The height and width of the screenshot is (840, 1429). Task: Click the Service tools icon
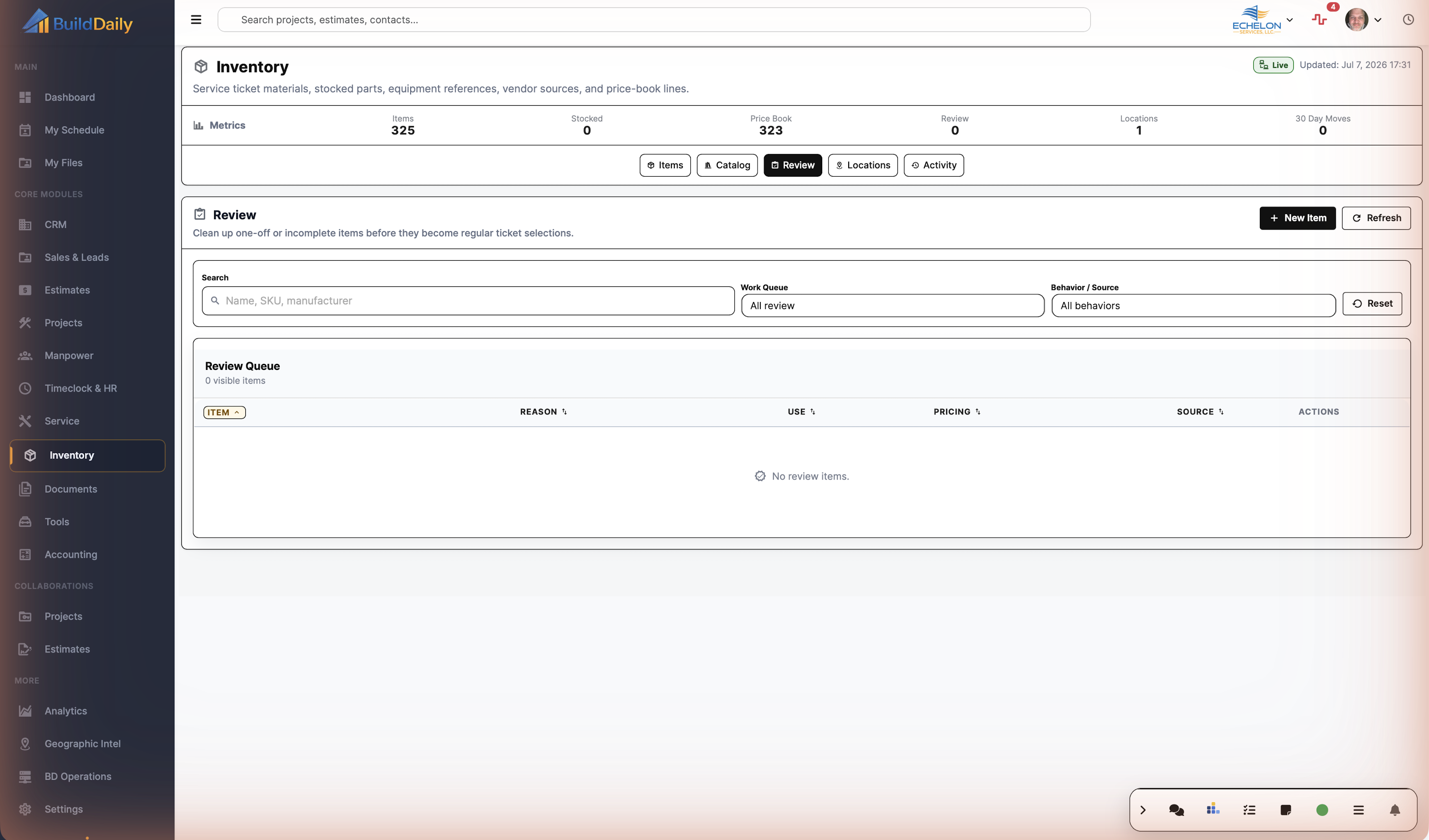pyautogui.click(x=25, y=422)
